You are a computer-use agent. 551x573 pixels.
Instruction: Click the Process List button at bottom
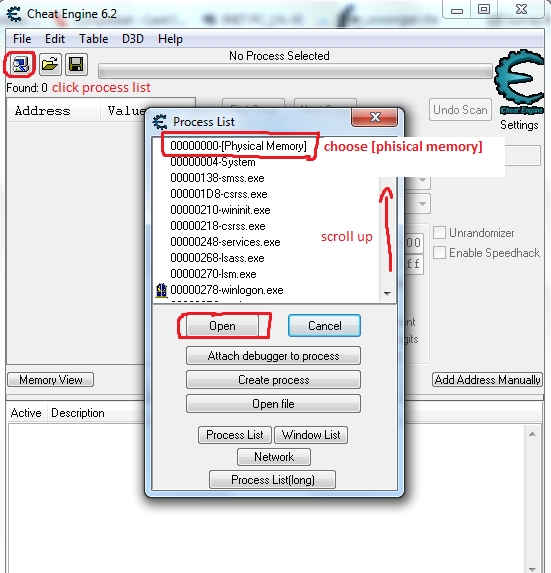tap(235, 435)
